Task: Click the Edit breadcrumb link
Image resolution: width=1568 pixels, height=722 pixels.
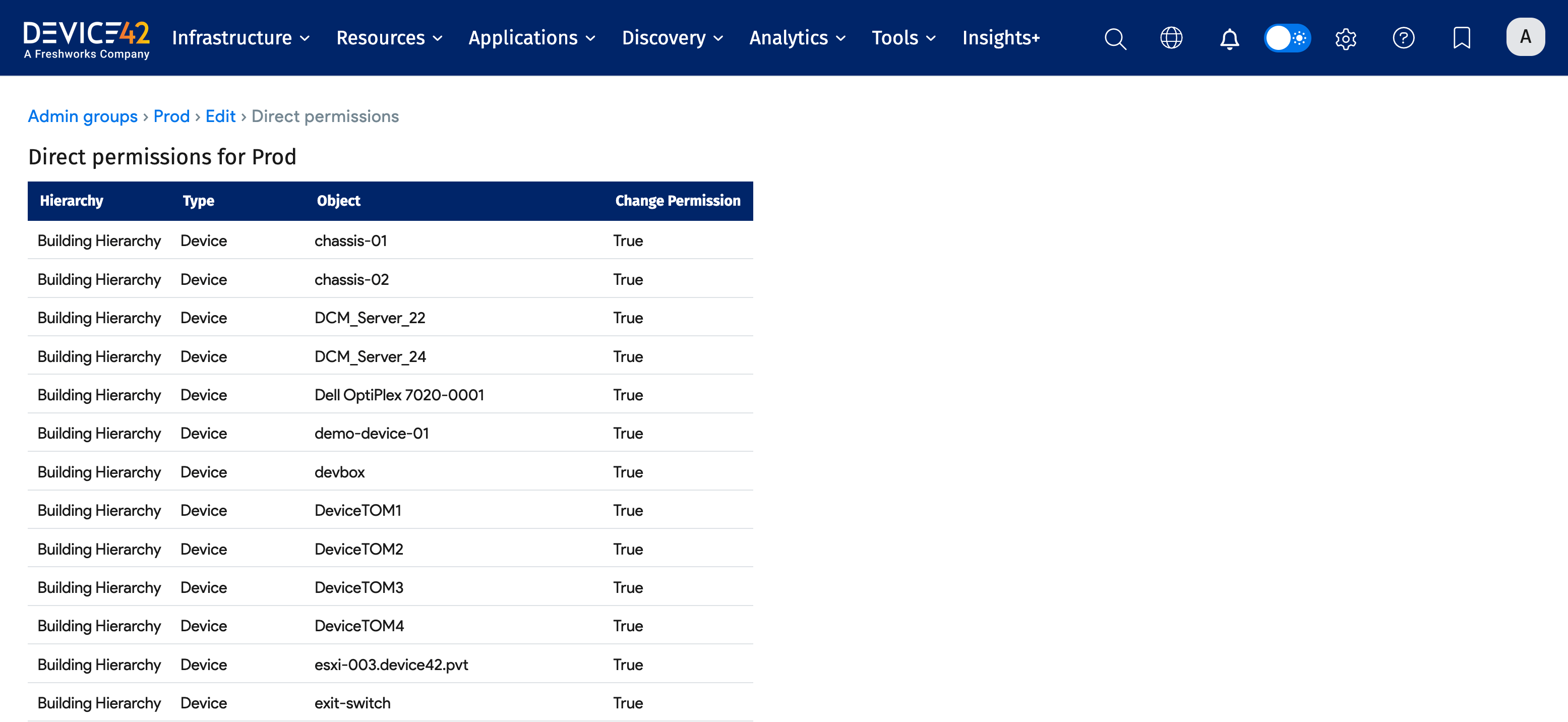Action: click(x=220, y=116)
